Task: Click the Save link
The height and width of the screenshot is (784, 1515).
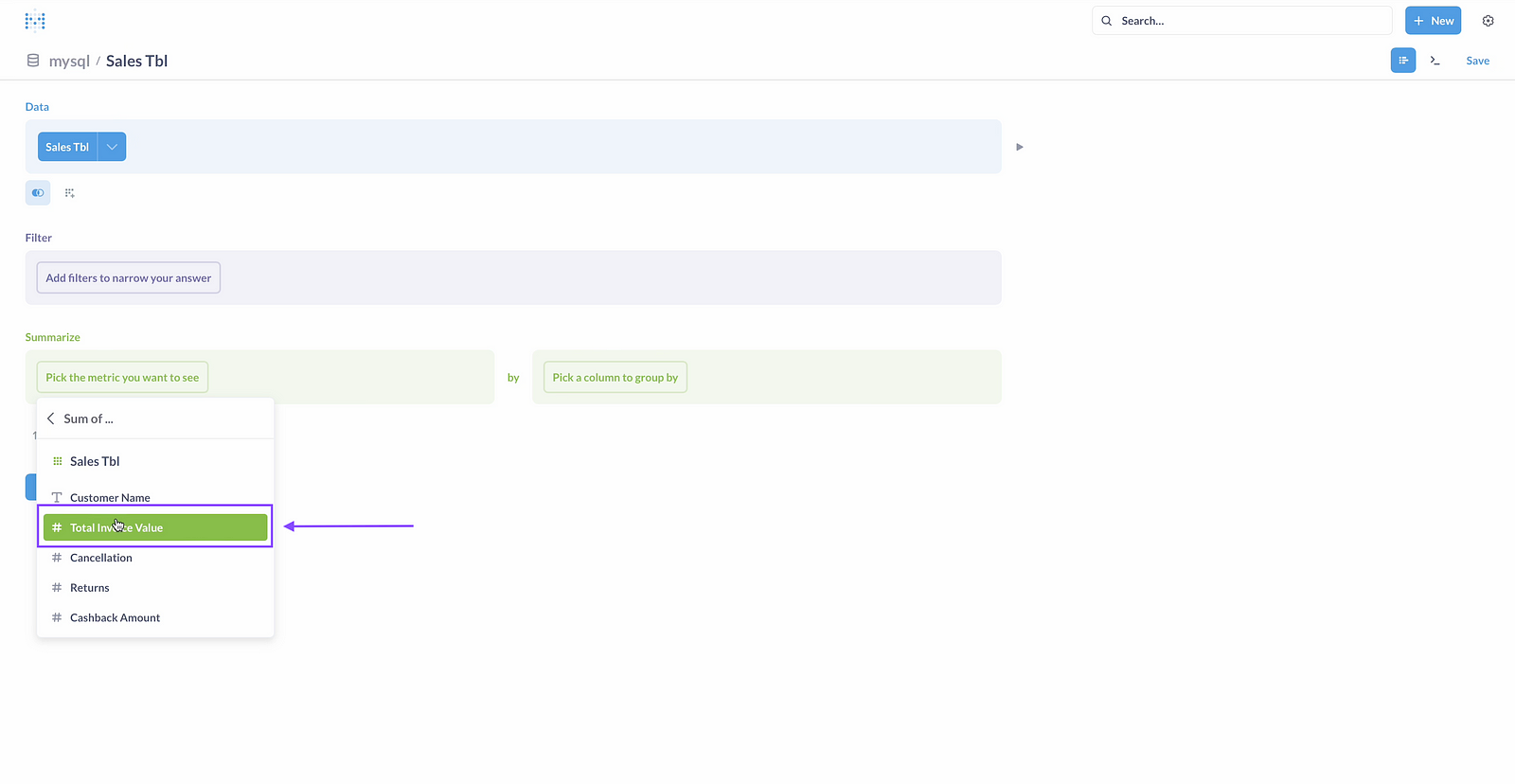Action: (x=1477, y=61)
